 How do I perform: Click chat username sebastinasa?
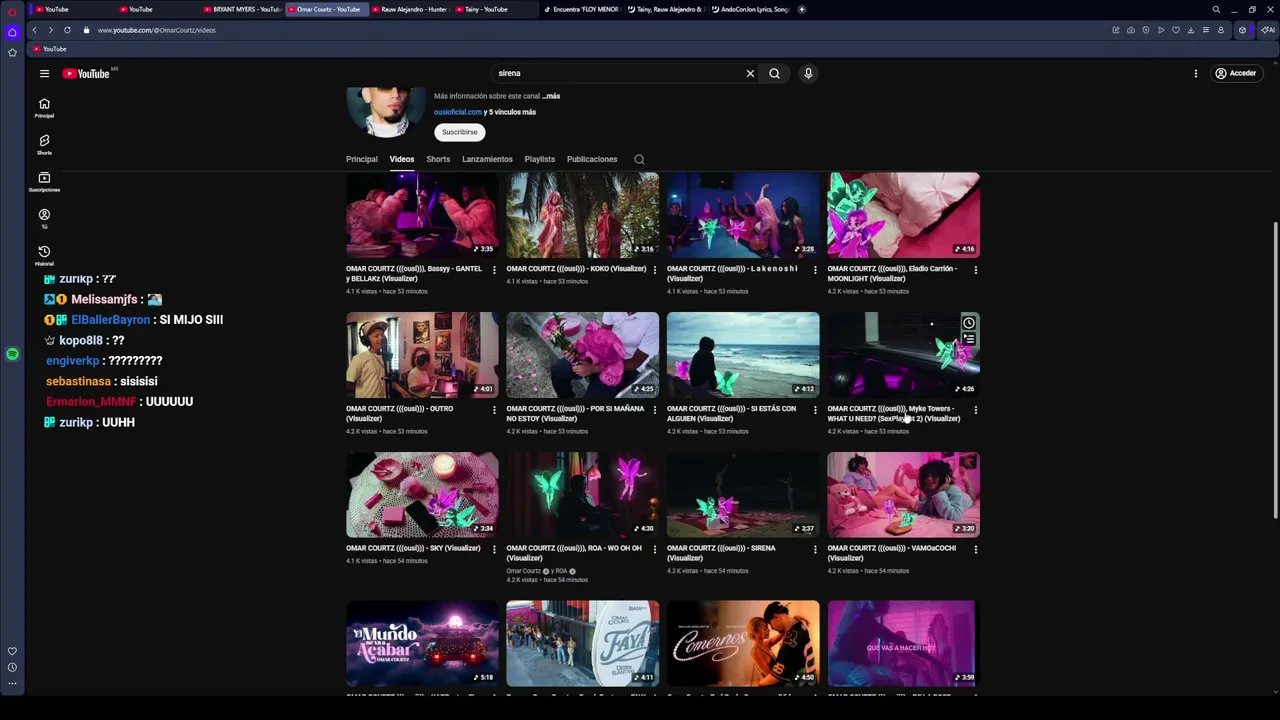pyautogui.click(x=78, y=381)
